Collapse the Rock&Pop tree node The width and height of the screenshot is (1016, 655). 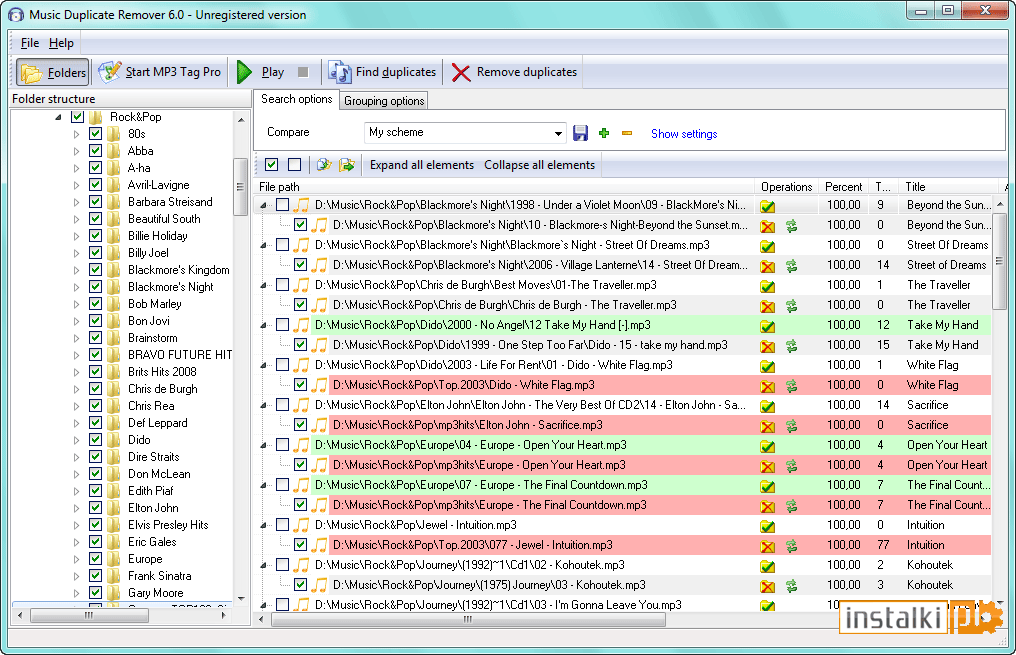(58, 117)
